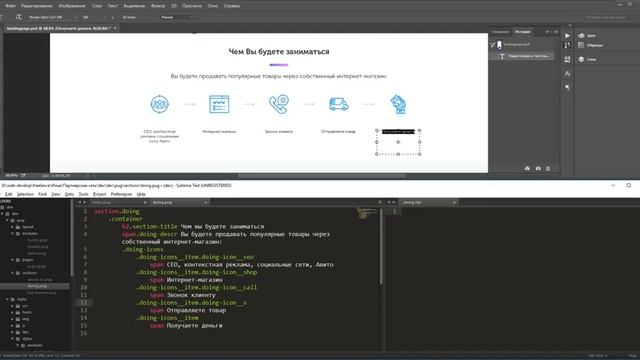
Task: Open the anti-aliasing dropdown labeled Резкое
Action: [x=176, y=17]
